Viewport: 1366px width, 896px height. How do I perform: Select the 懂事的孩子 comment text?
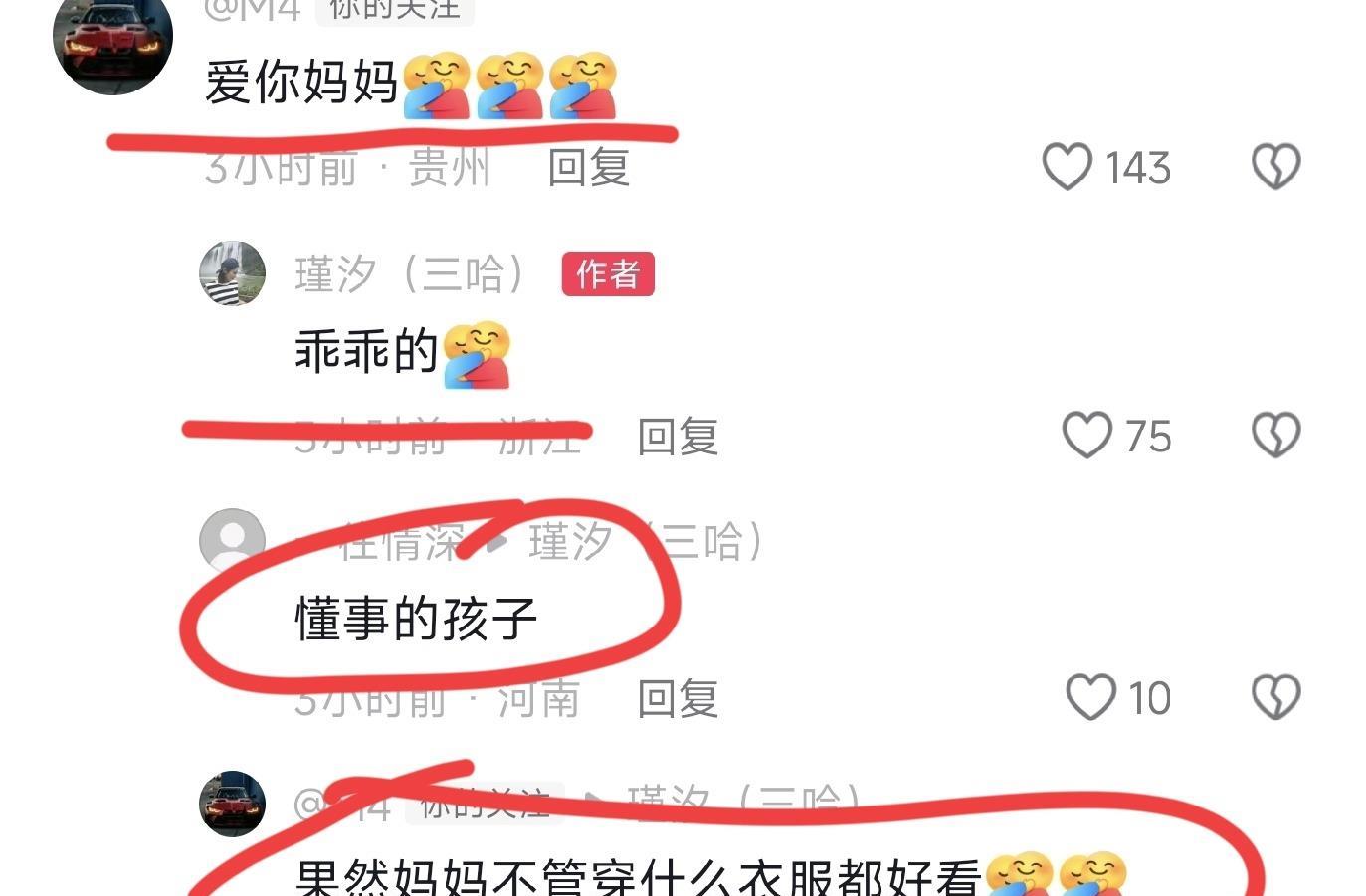click(416, 619)
